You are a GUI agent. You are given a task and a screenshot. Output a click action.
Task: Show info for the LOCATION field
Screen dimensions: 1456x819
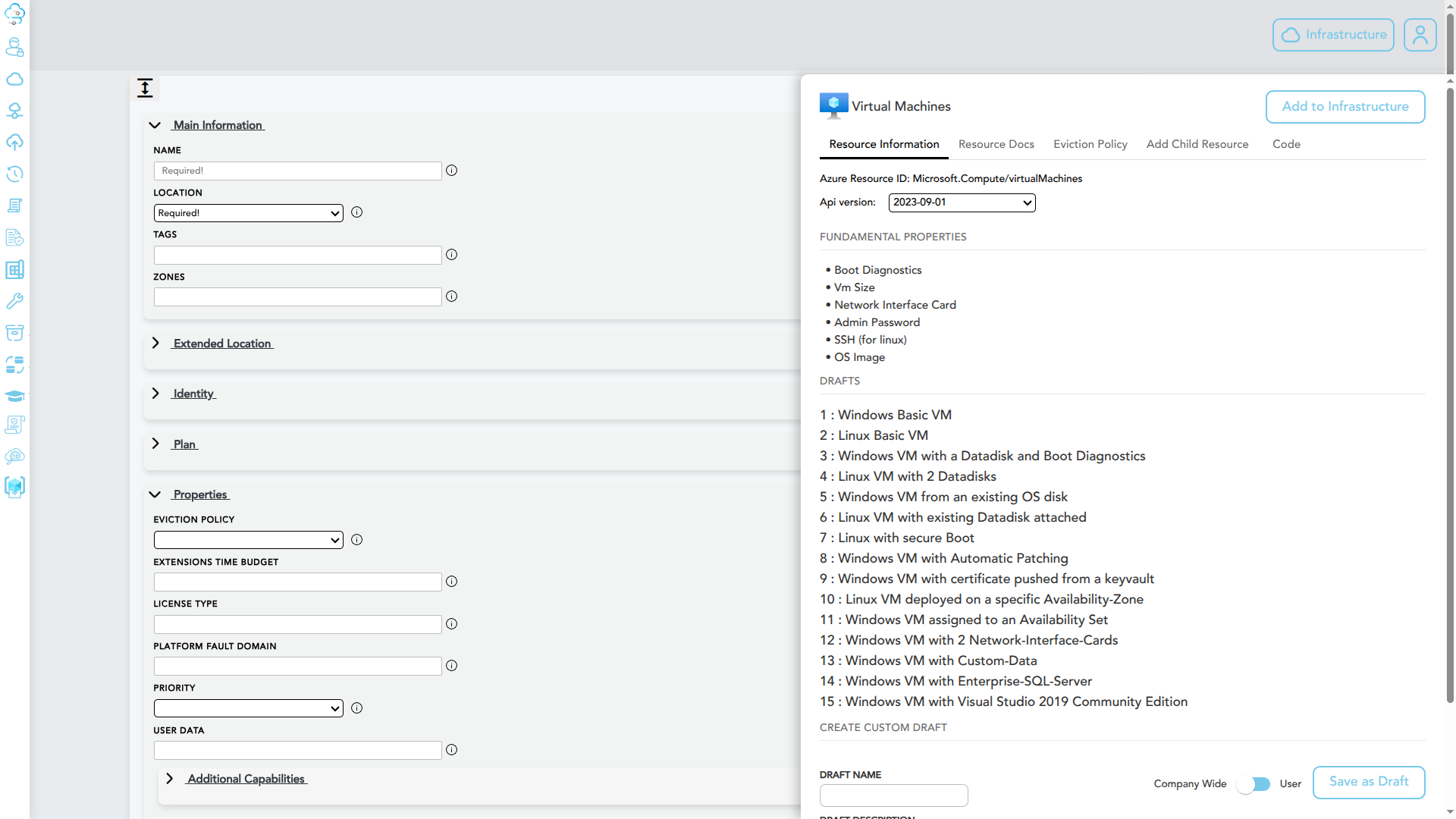click(356, 212)
